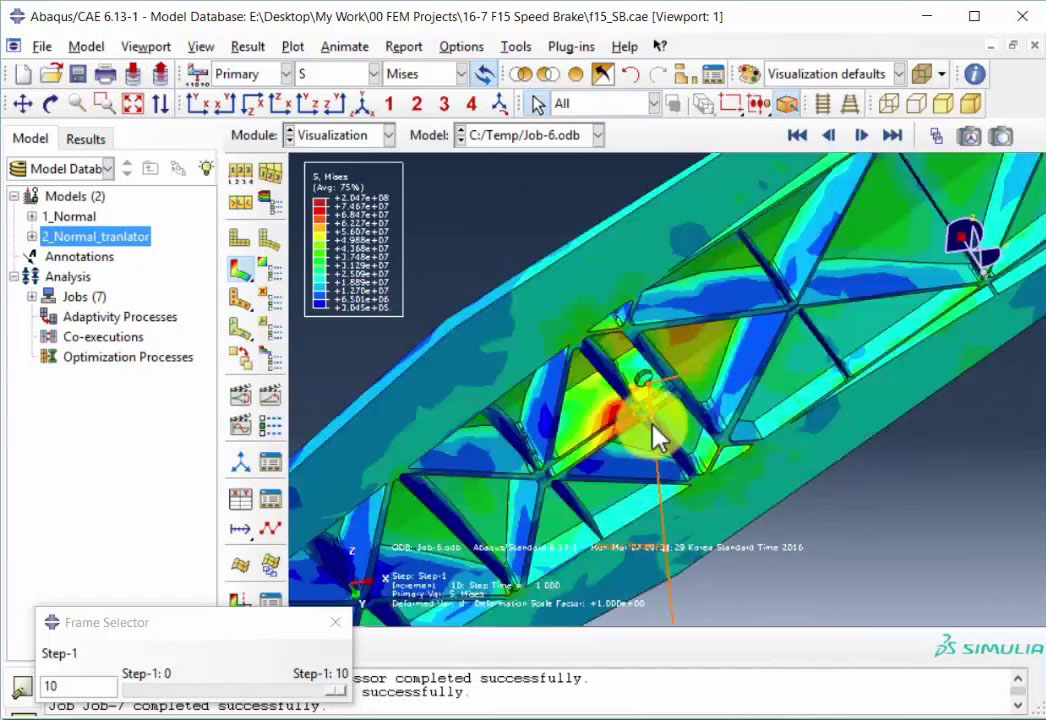Toggle the lightbulb icon in model tree
Viewport: 1046px width, 720px height.
206,168
